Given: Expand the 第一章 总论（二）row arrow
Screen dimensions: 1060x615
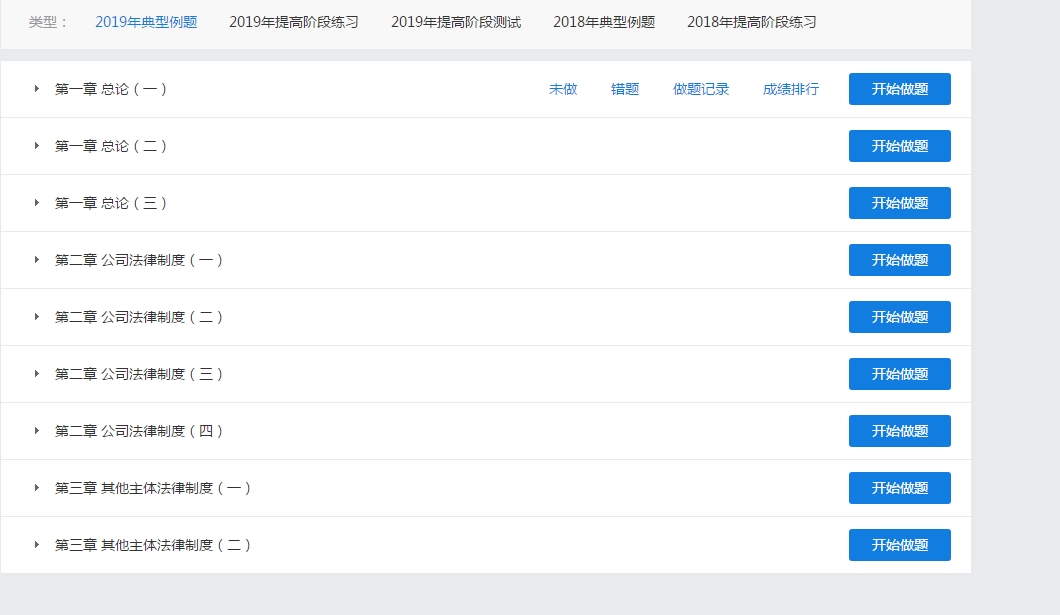Looking at the screenshot, I should tap(37, 146).
